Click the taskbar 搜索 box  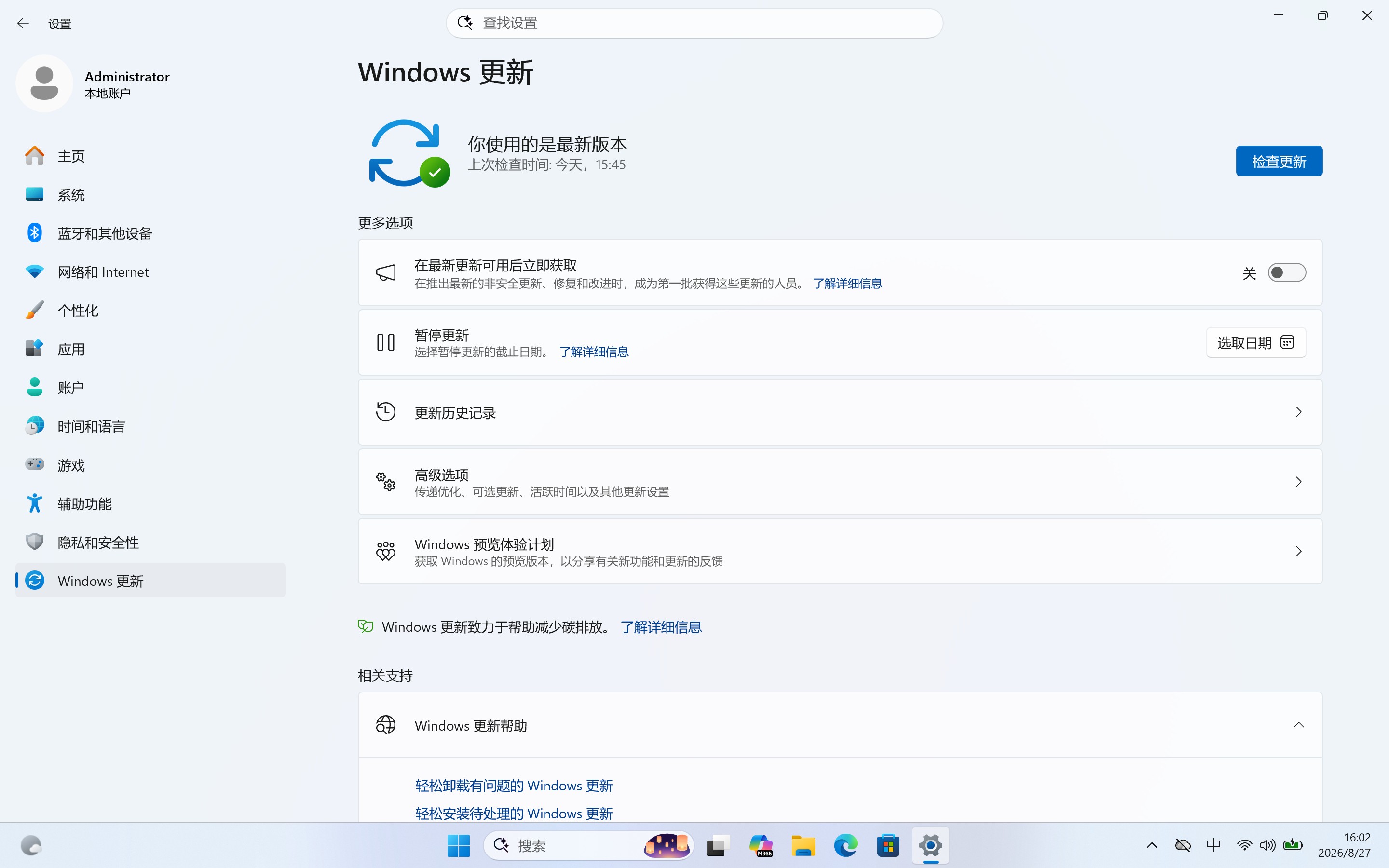588,846
